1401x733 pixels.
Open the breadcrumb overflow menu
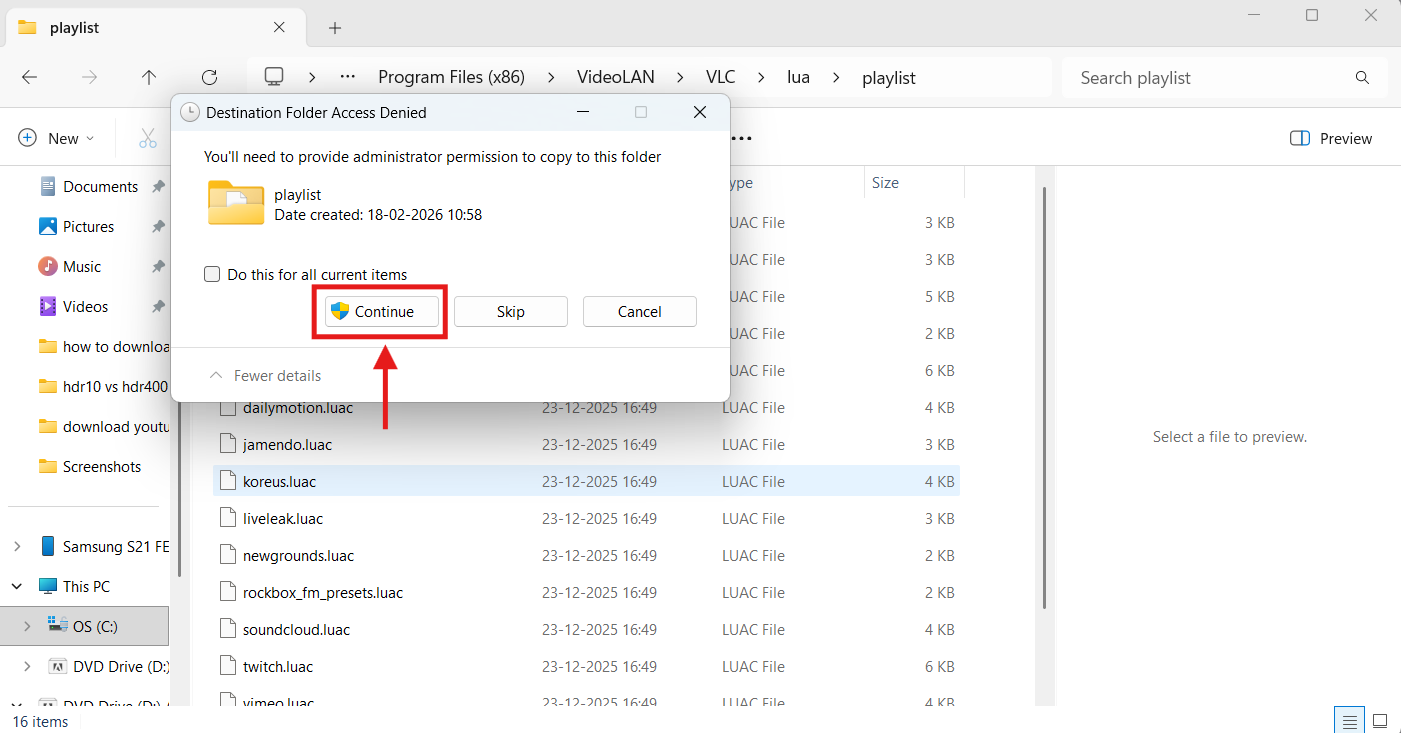coord(347,76)
